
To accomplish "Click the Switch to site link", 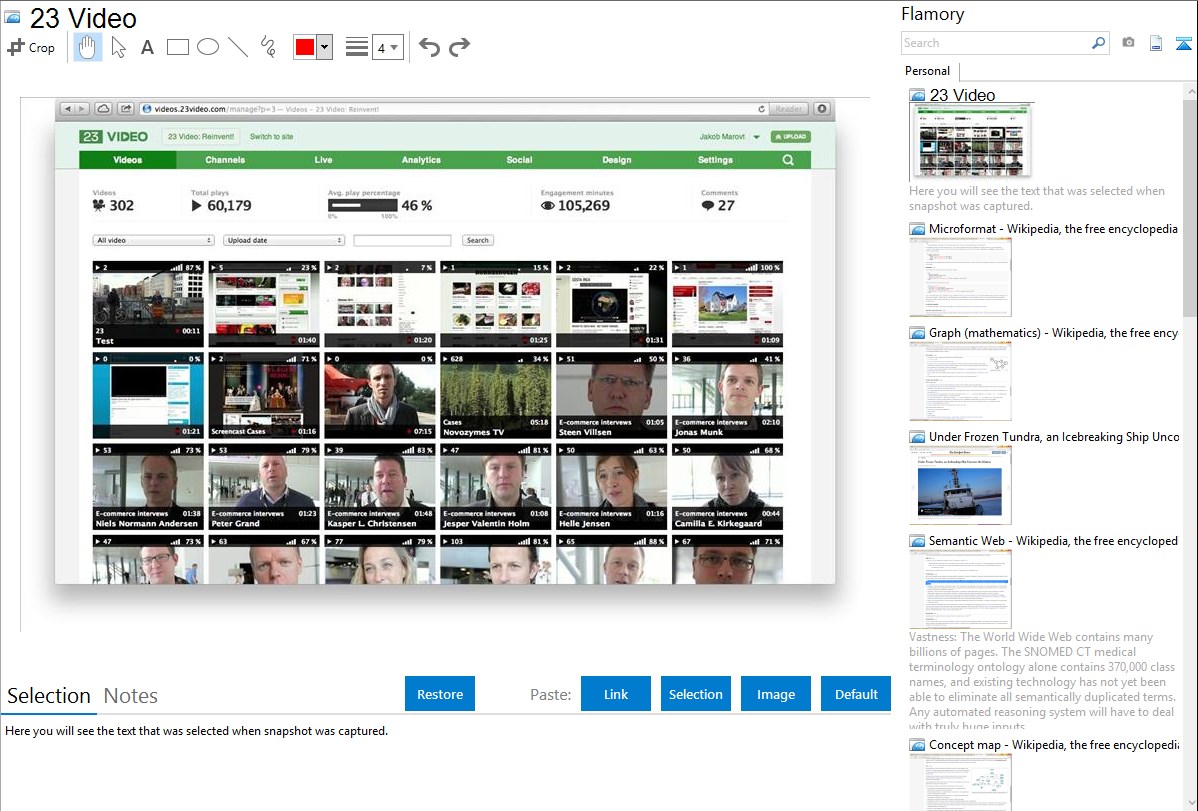I will pyautogui.click(x=271, y=136).
